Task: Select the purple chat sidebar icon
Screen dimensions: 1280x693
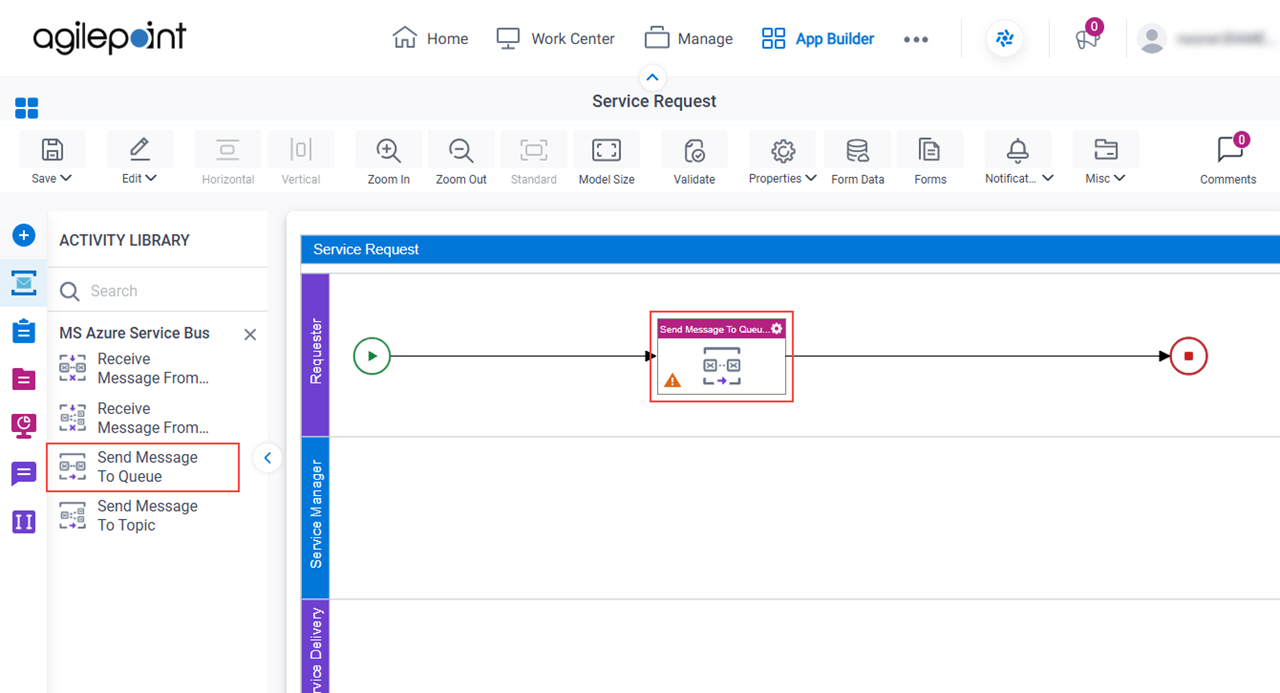Action: point(24,473)
